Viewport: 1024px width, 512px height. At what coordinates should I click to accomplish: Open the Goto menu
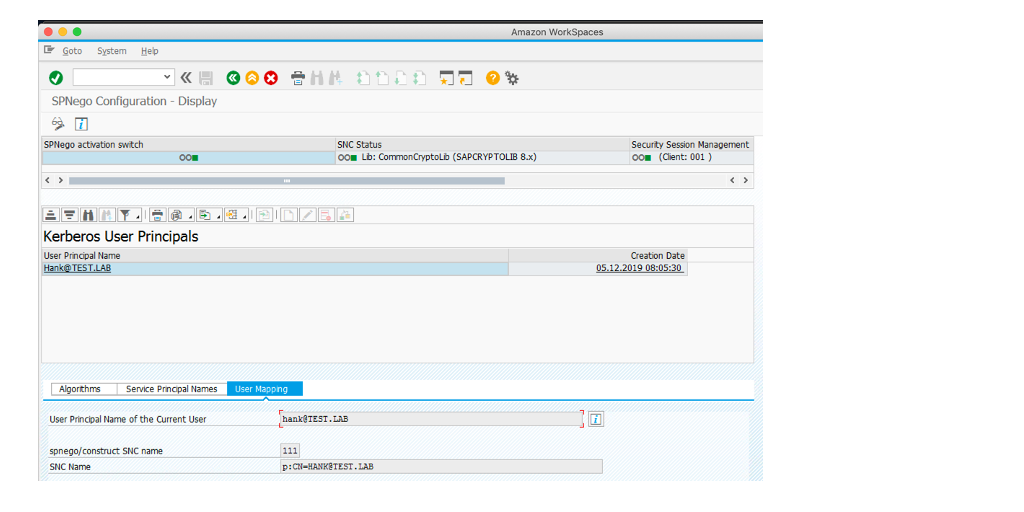tap(72, 51)
